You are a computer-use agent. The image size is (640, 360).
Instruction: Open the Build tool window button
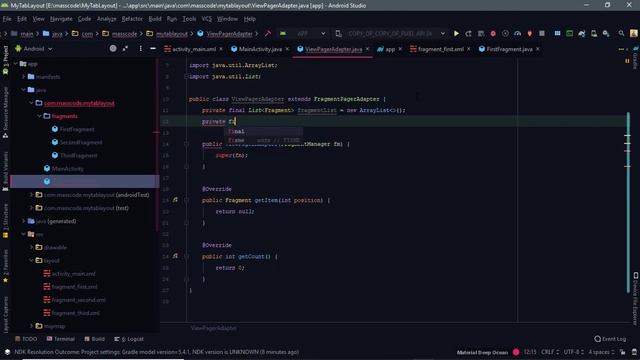point(94,339)
